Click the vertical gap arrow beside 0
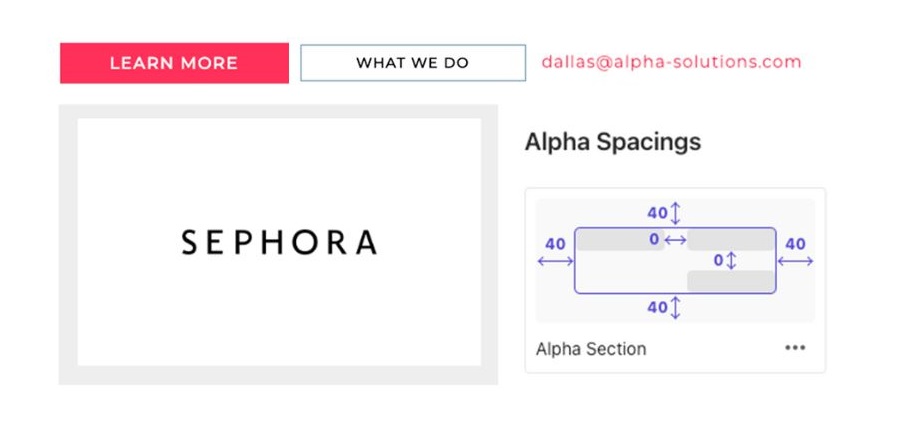The height and width of the screenshot is (445, 899). 730,261
